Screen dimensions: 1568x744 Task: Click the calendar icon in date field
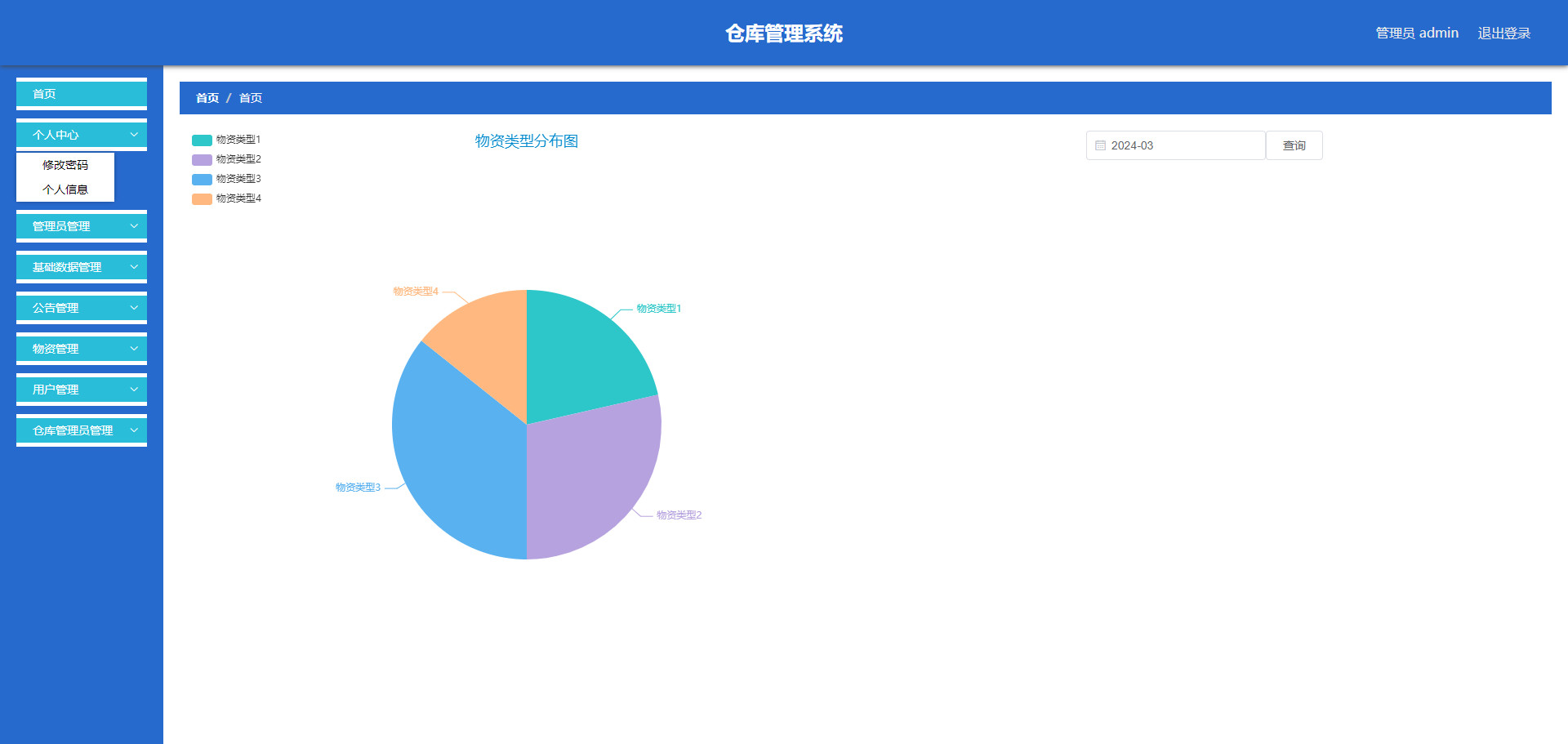pyautogui.click(x=1100, y=145)
